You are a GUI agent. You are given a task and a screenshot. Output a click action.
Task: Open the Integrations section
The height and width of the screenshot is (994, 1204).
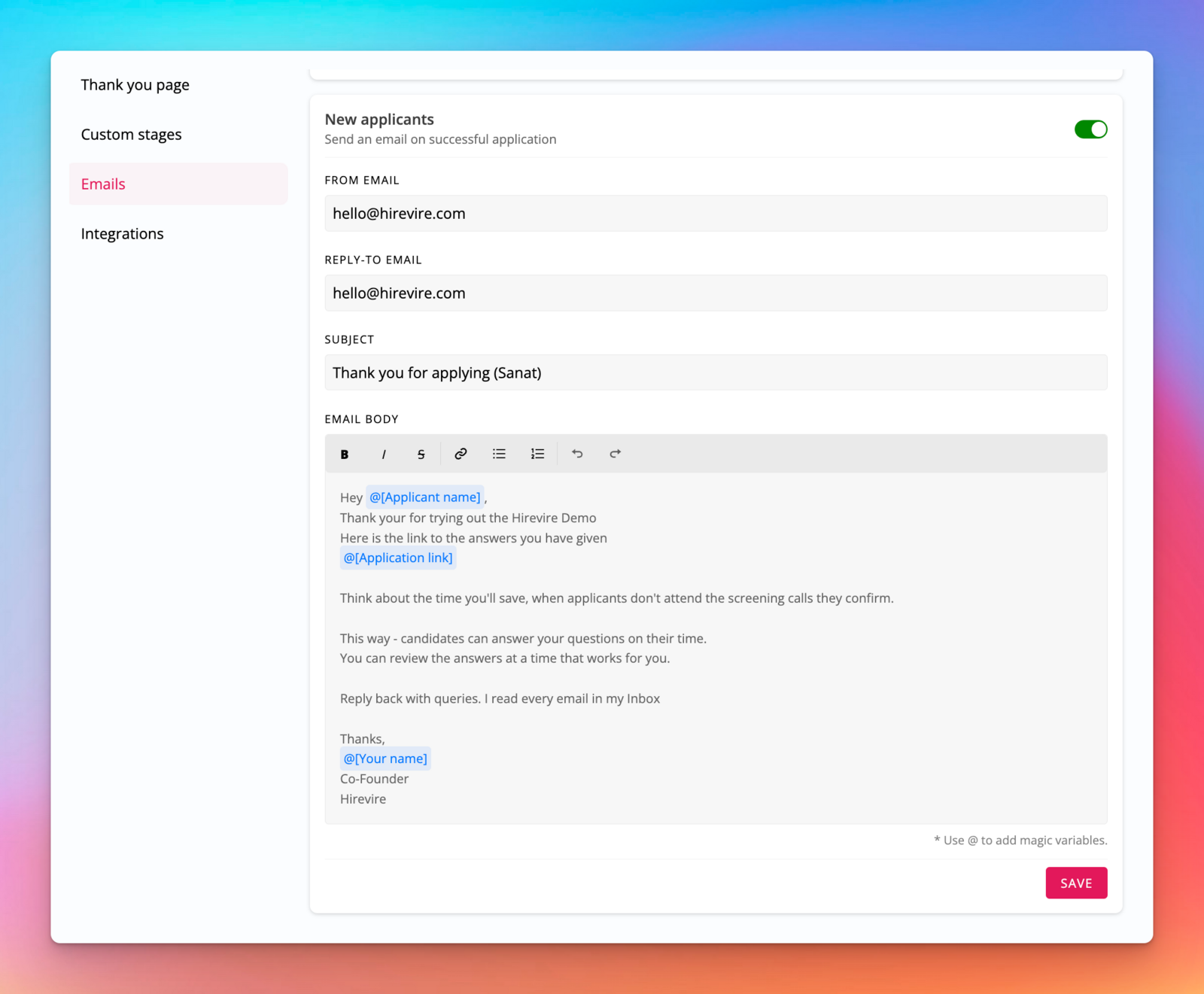point(123,234)
